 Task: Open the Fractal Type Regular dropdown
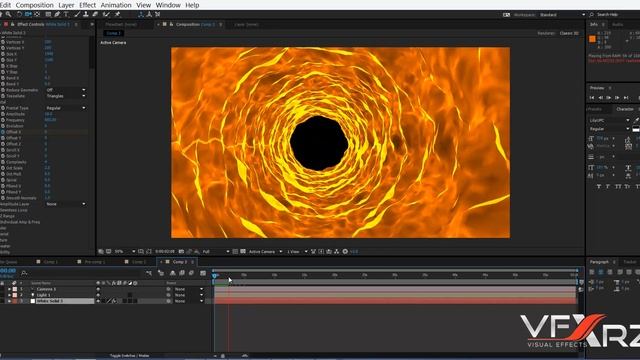65,108
